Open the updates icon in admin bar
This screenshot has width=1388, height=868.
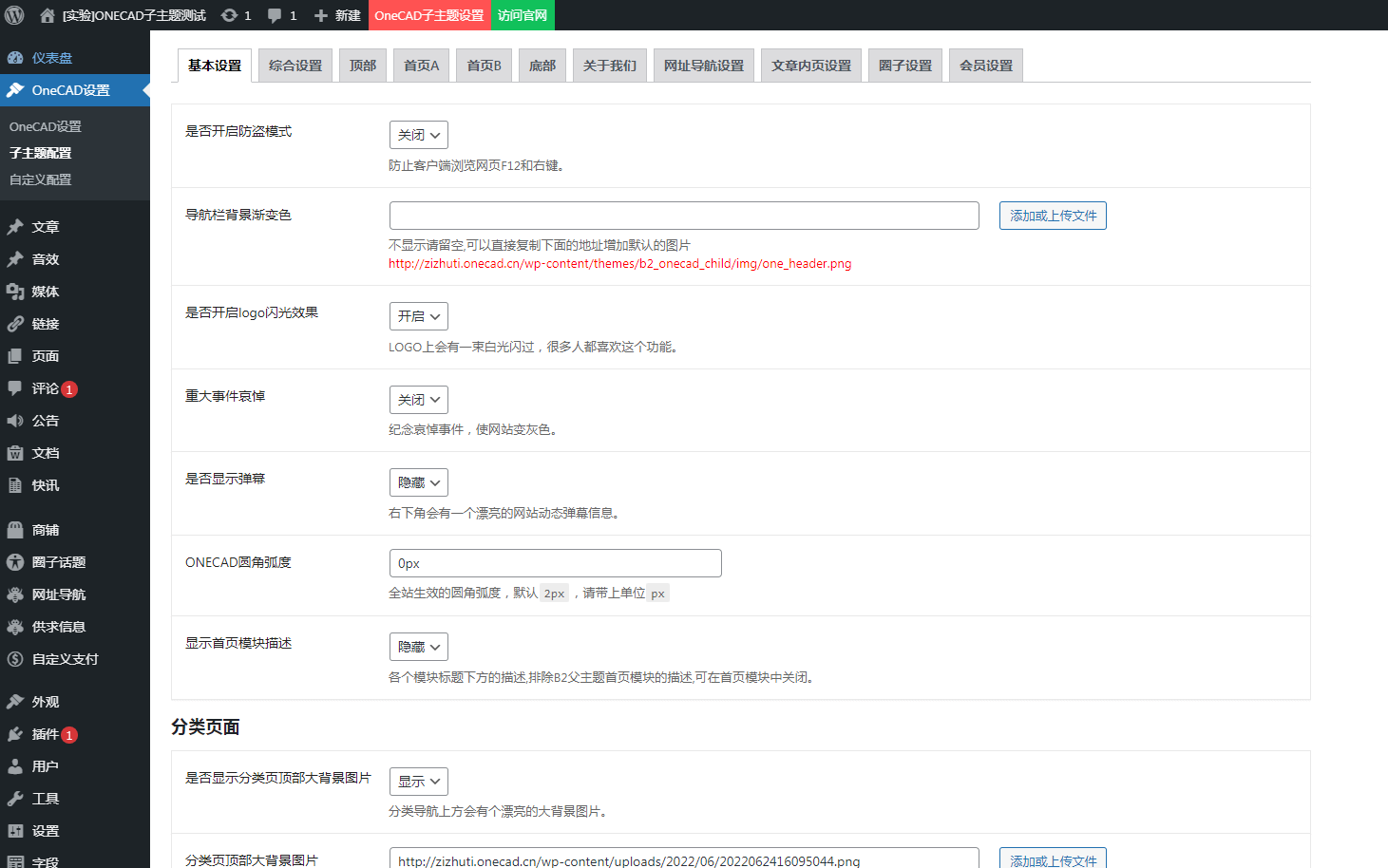[229, 15]
